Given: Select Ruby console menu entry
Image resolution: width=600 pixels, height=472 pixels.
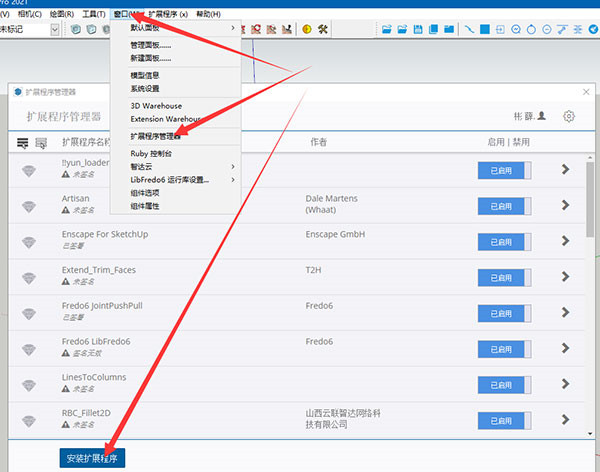Looking at the screenshot, I should [x=151, y=154].
